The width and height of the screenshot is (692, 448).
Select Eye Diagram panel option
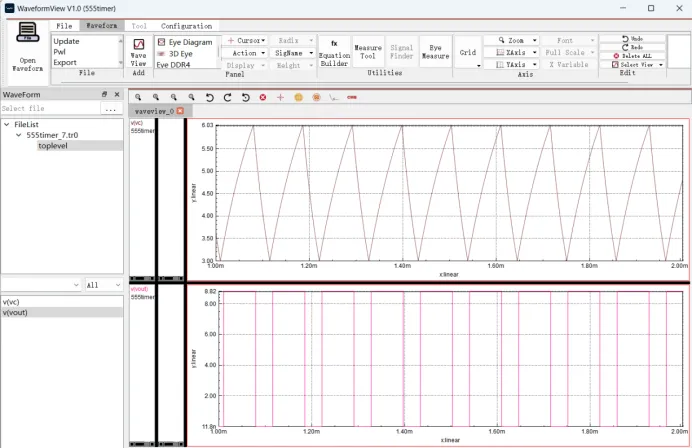pyautogui.click(x=185, y=42)
